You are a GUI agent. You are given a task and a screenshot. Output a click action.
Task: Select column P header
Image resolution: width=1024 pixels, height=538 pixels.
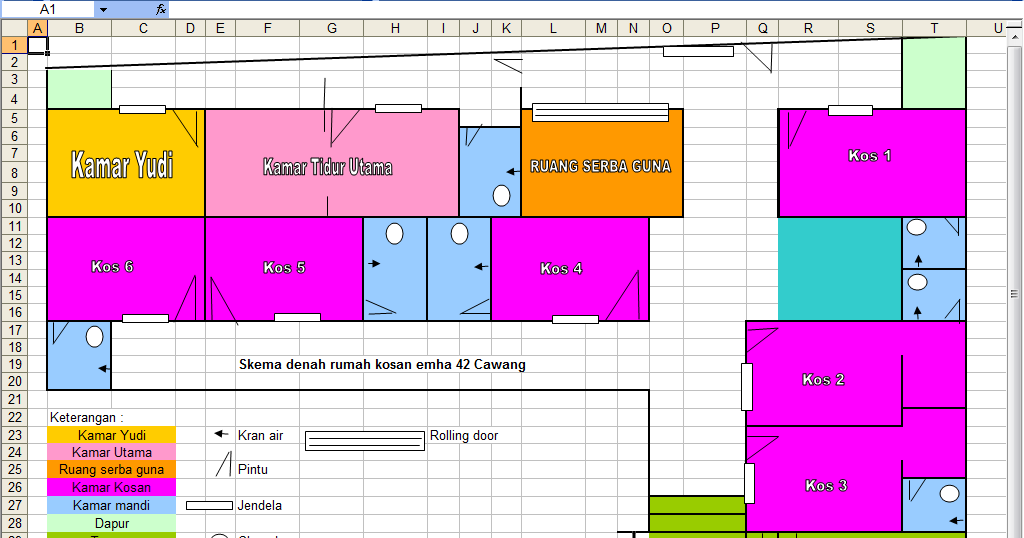point(714,28)
